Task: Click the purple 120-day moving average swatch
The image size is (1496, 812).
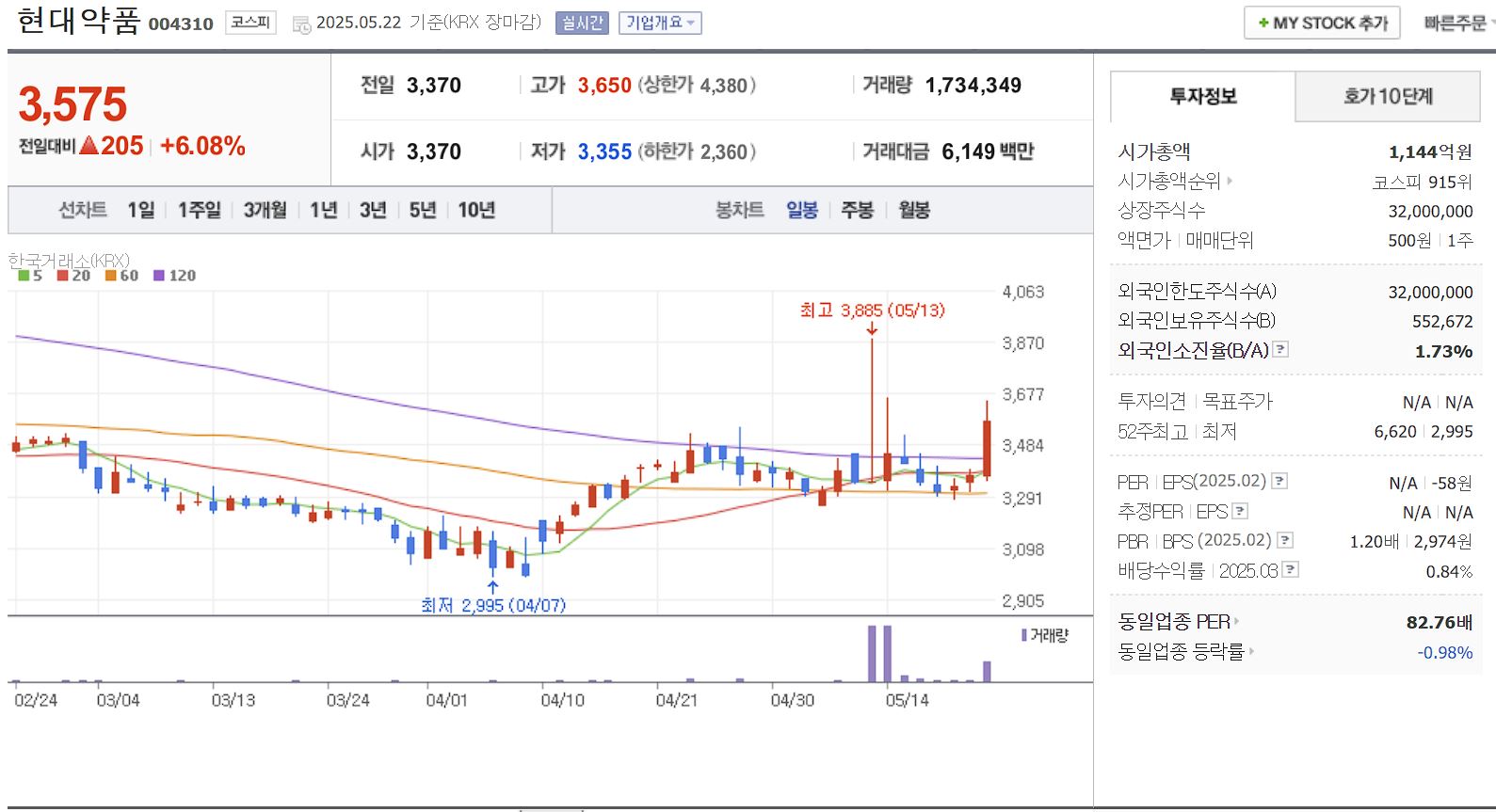Action: [x=159, y=276]
